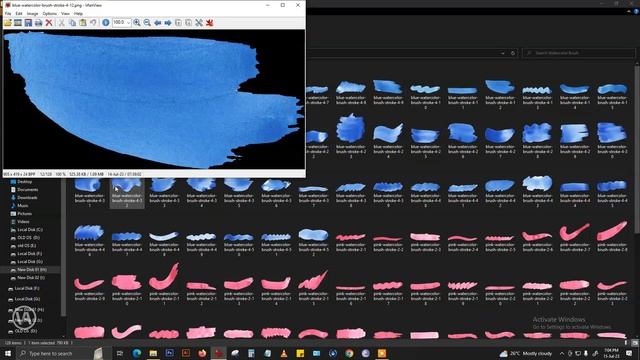The image size is (640, 360).
Task: Click the previous page icon in IrfanView
Action: (x=178, y=23)
